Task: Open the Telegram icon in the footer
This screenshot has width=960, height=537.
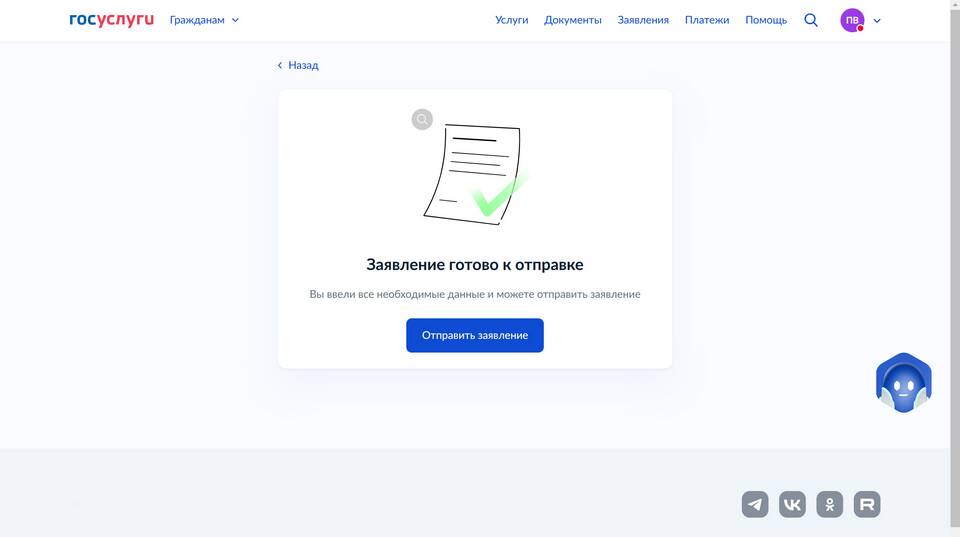Action: 755,504
